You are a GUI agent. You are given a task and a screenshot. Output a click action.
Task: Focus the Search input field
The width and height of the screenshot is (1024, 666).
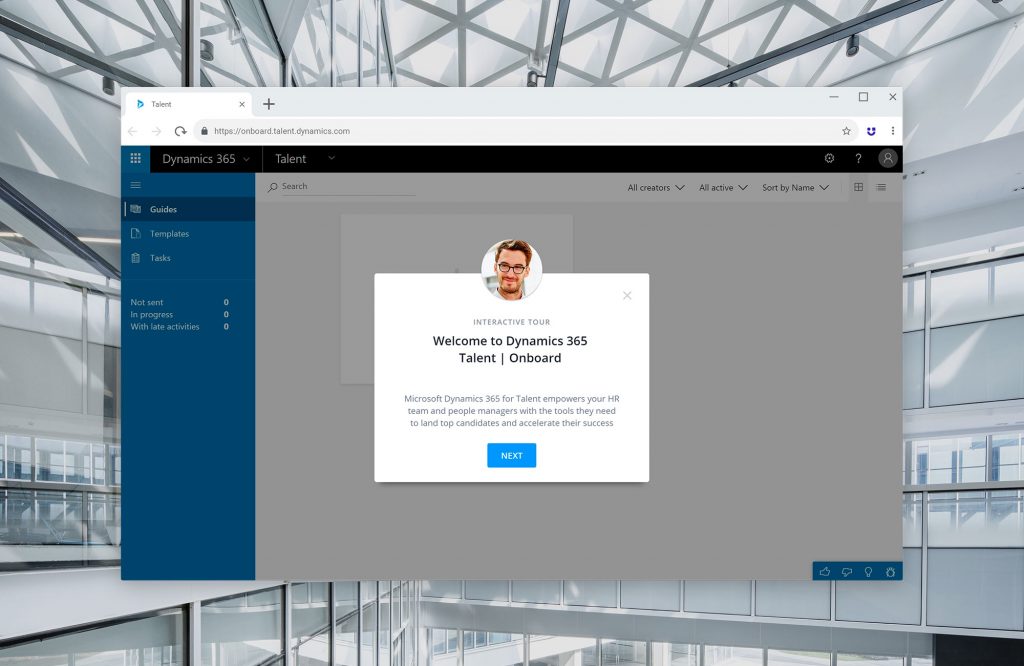click(x=347, y=187)
